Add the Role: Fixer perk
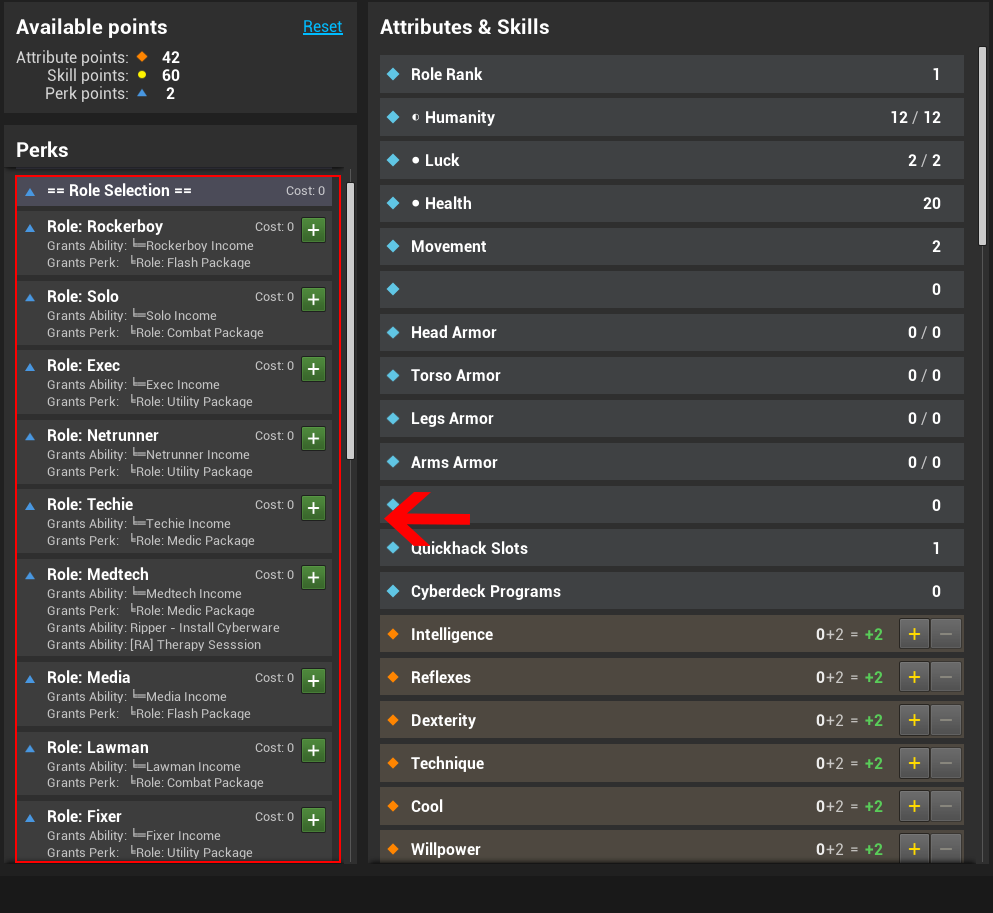Screen dimensions: 993x913 pyautogui.click(x=314, y=820)
